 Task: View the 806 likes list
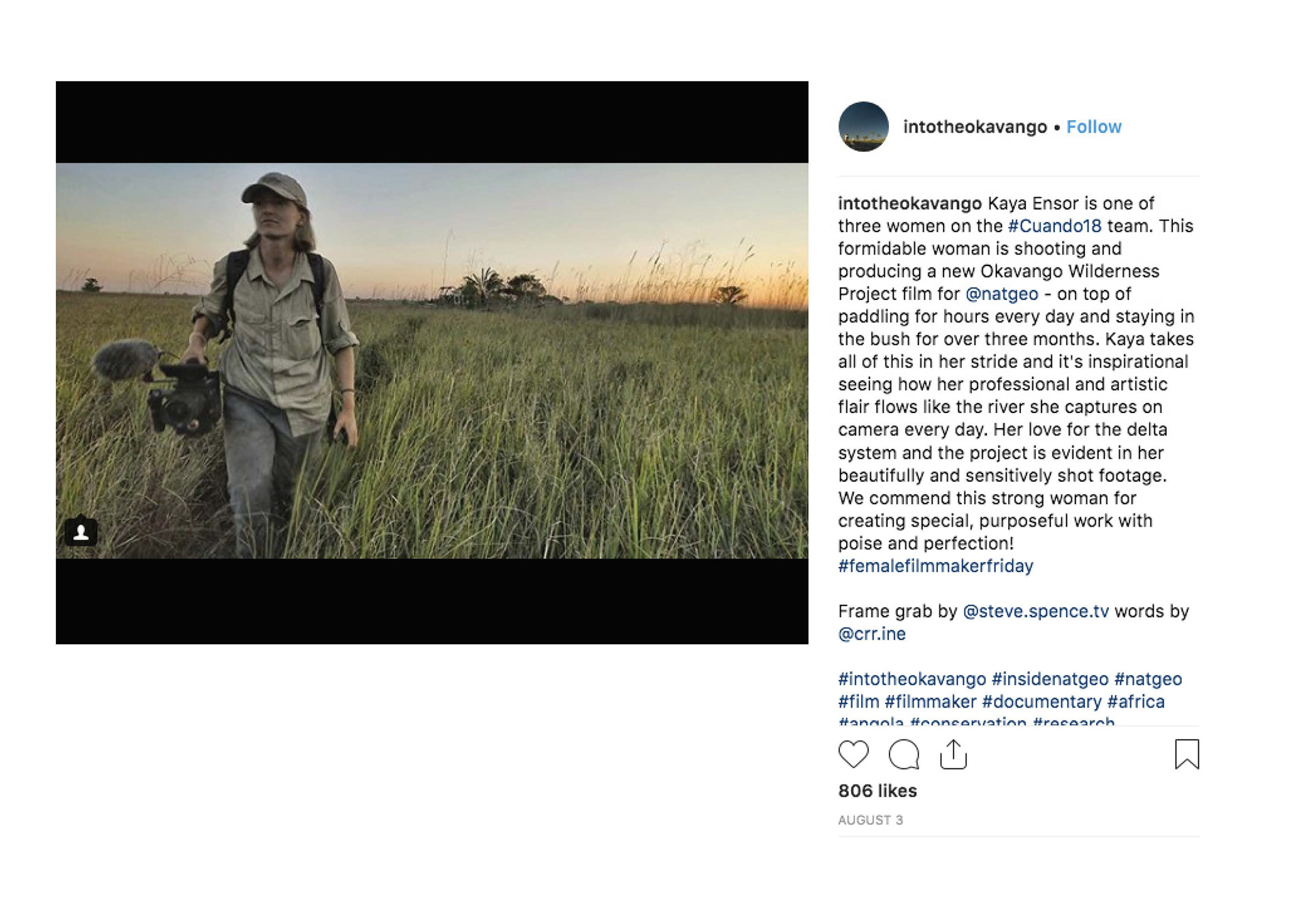877,791
